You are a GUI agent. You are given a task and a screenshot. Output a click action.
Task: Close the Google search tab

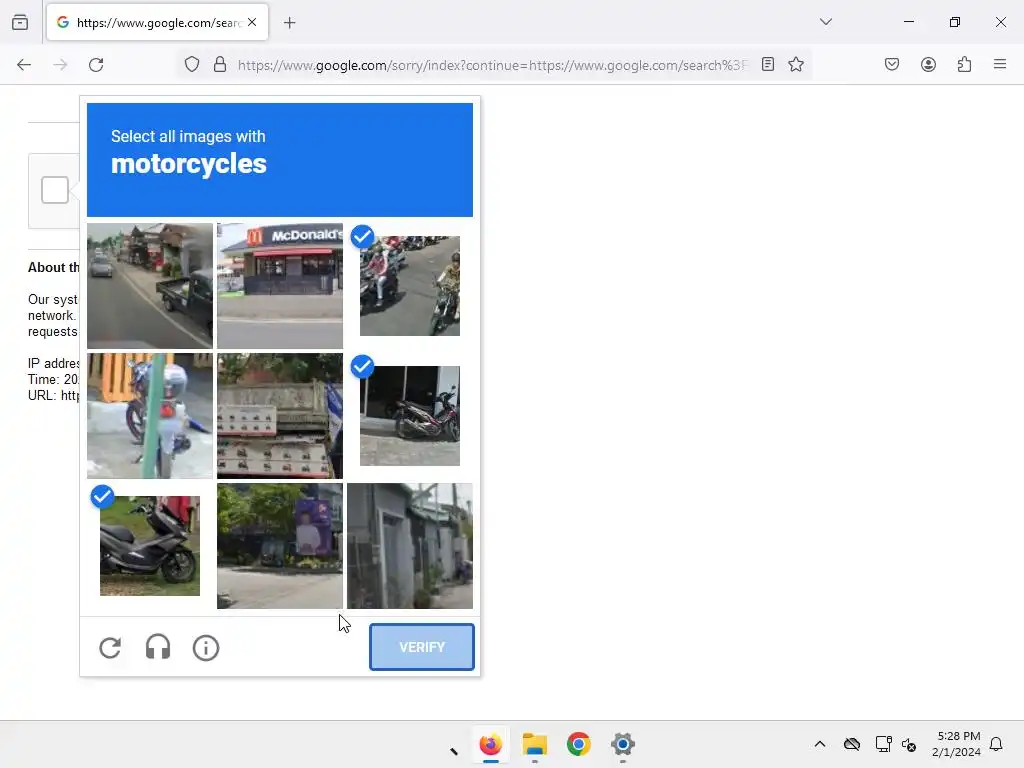[252, 22]
